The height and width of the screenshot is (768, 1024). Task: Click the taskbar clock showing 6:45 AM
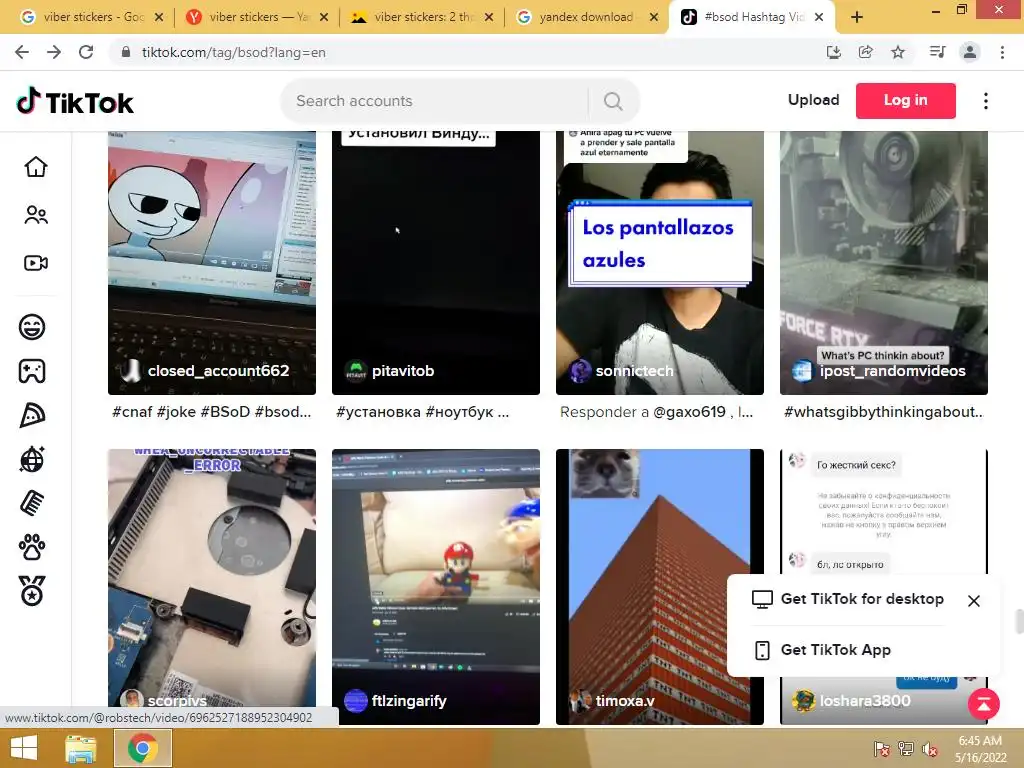coord(980,748)
